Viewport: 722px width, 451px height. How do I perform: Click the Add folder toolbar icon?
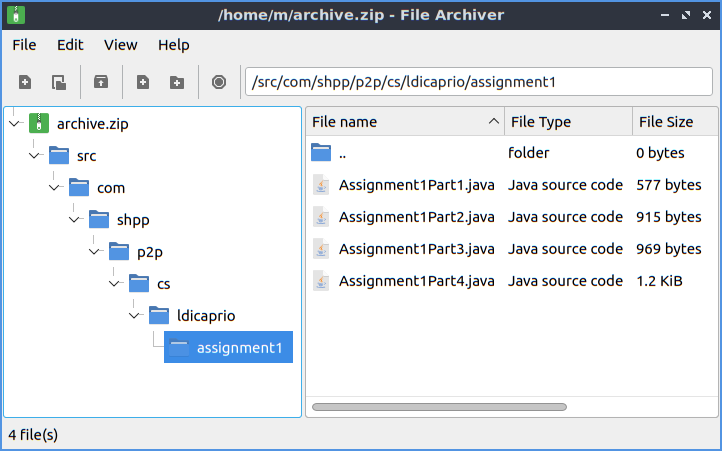tap(177, 82)
